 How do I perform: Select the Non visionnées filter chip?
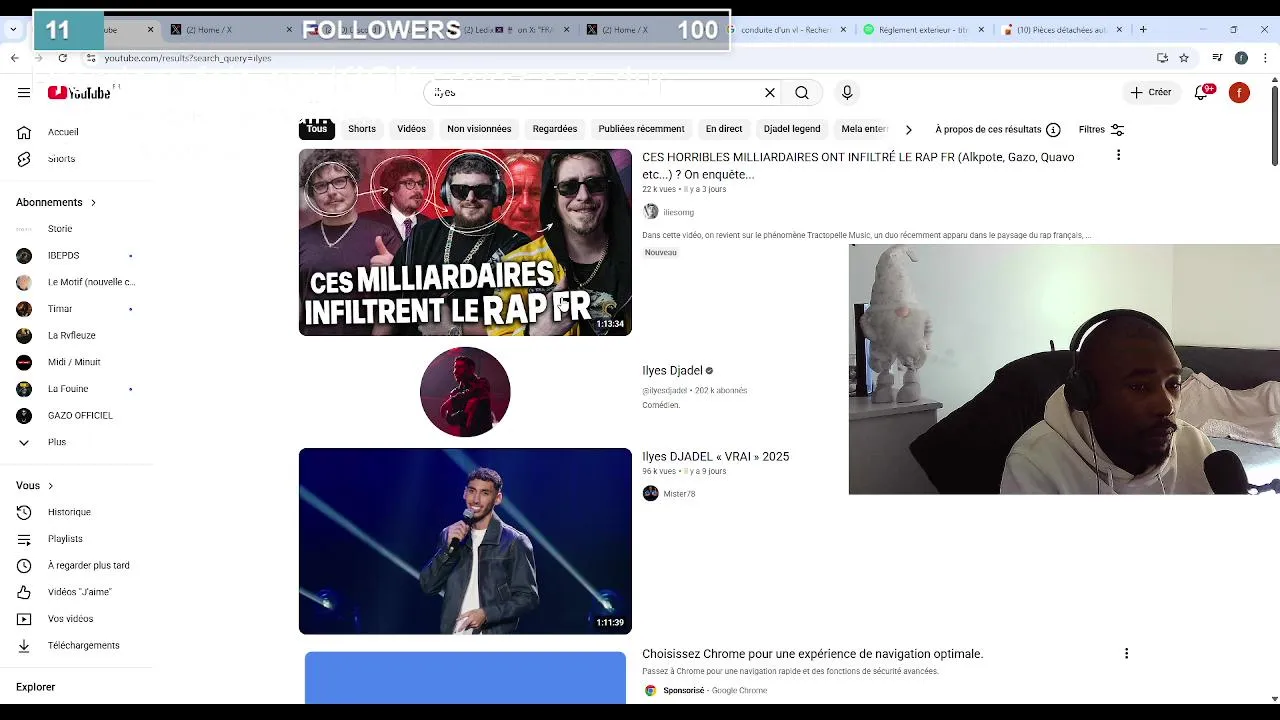(479, 129)
